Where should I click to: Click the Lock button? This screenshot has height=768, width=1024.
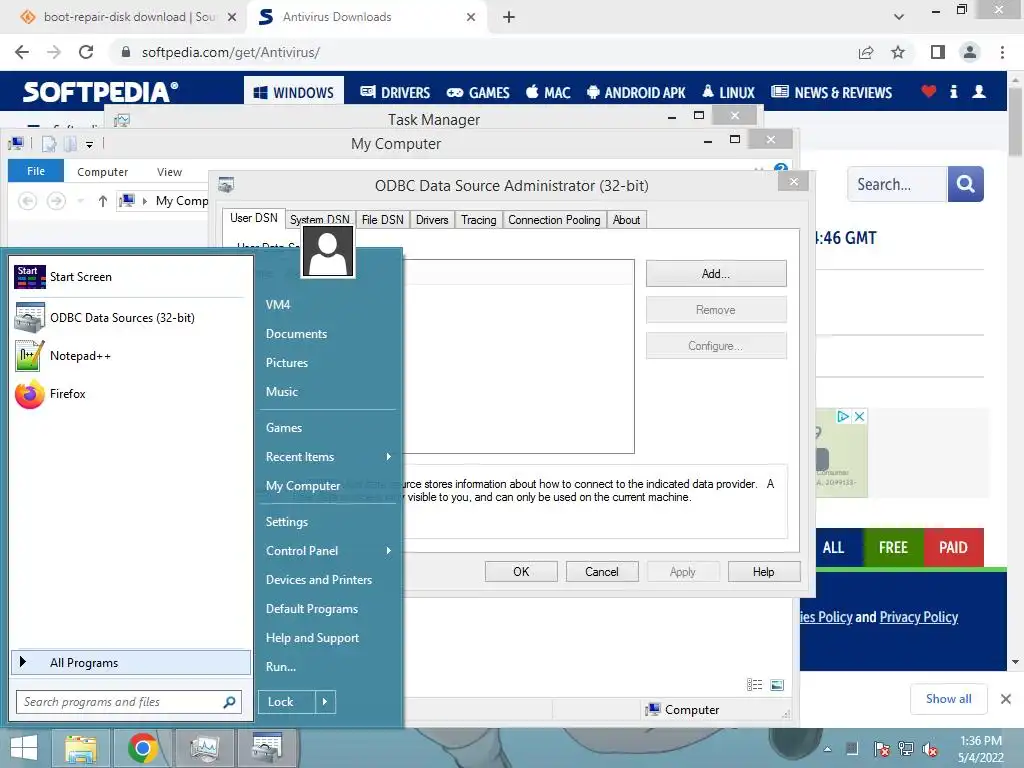(x=287, y=702)
